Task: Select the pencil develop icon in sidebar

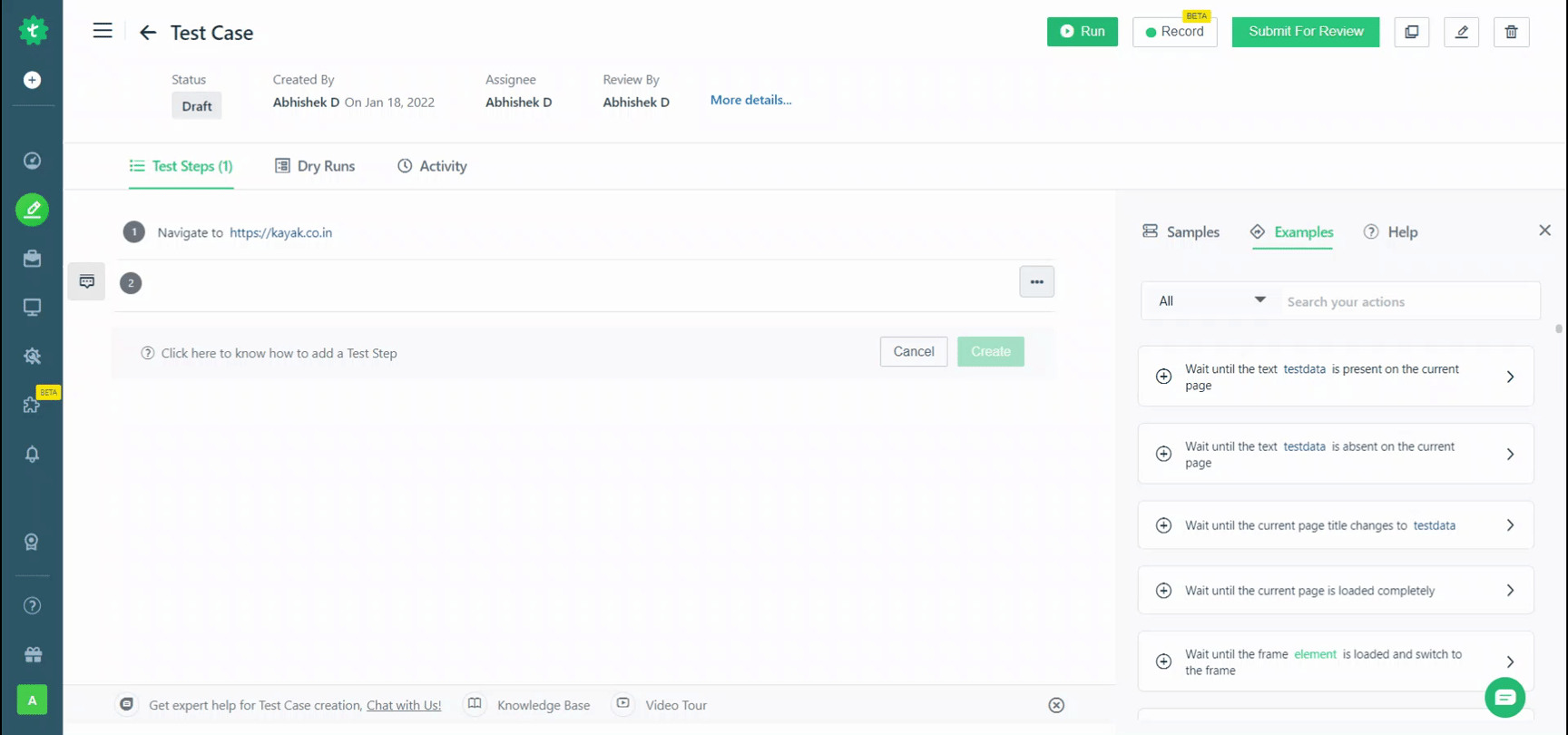Action: tap(32, 210)
